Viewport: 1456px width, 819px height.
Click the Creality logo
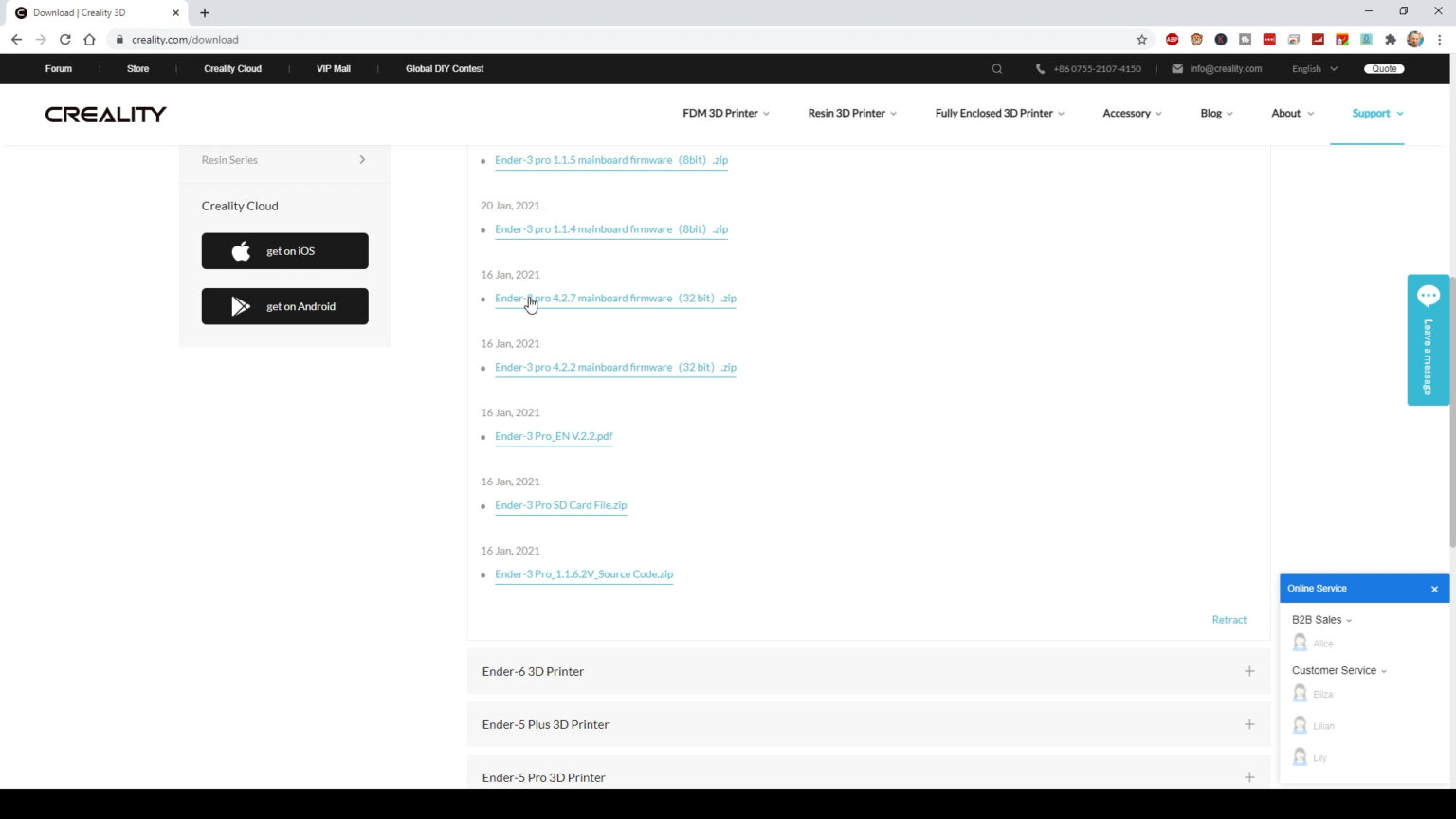tap(105, 114)
